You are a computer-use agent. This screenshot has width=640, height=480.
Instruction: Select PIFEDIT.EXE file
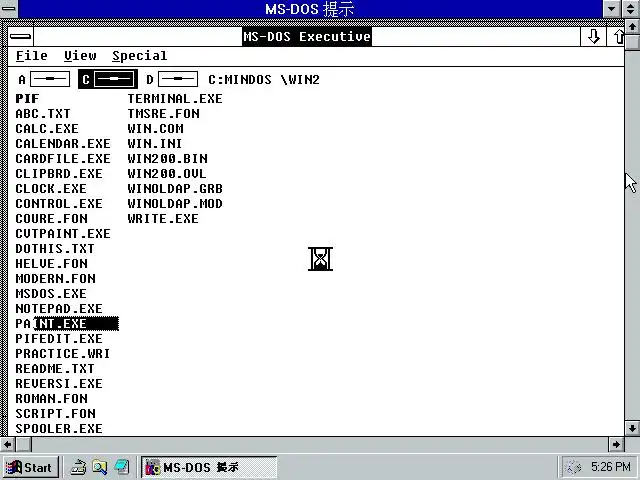pos(59,339)
